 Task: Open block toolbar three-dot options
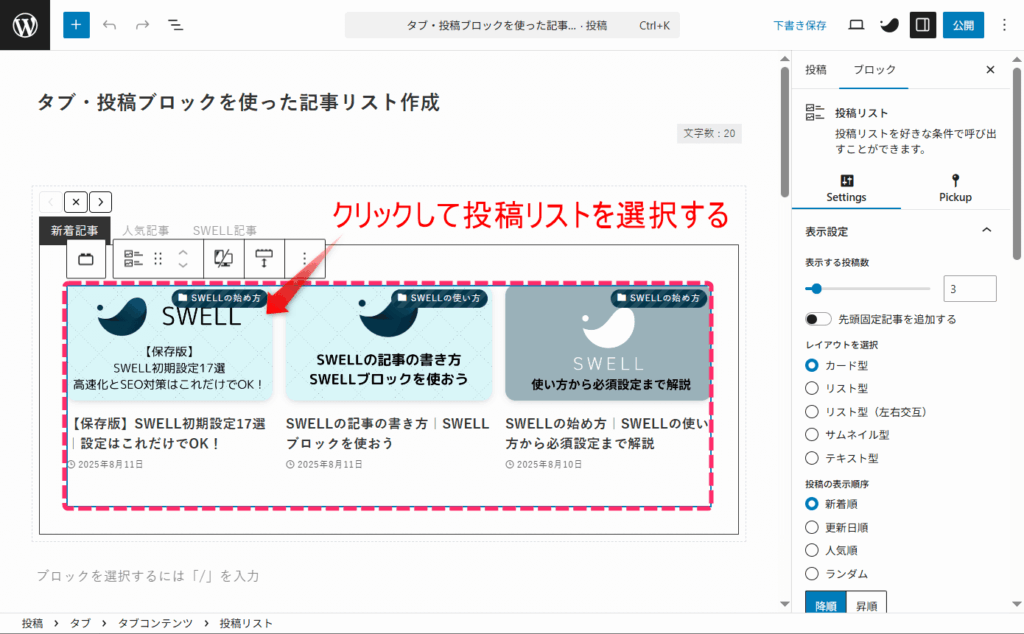click(x=304, y=259)
